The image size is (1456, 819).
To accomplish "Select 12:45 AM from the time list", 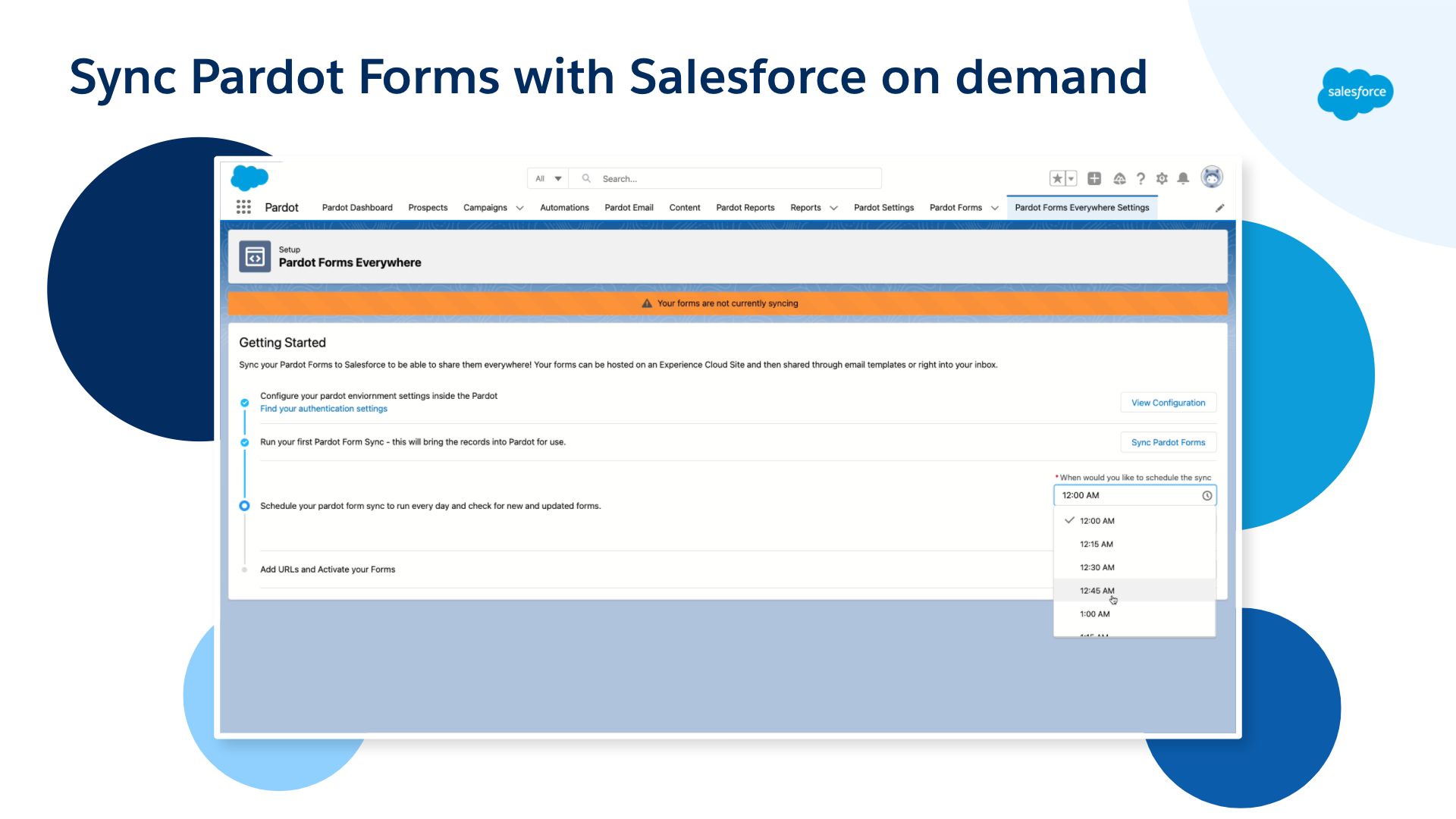I will (1097, 590).
